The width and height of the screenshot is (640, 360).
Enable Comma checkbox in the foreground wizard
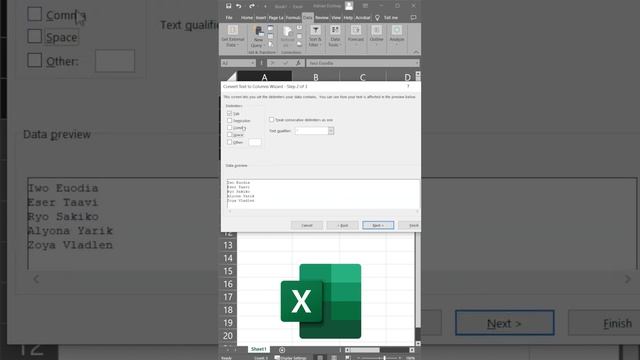click(229, 127)
